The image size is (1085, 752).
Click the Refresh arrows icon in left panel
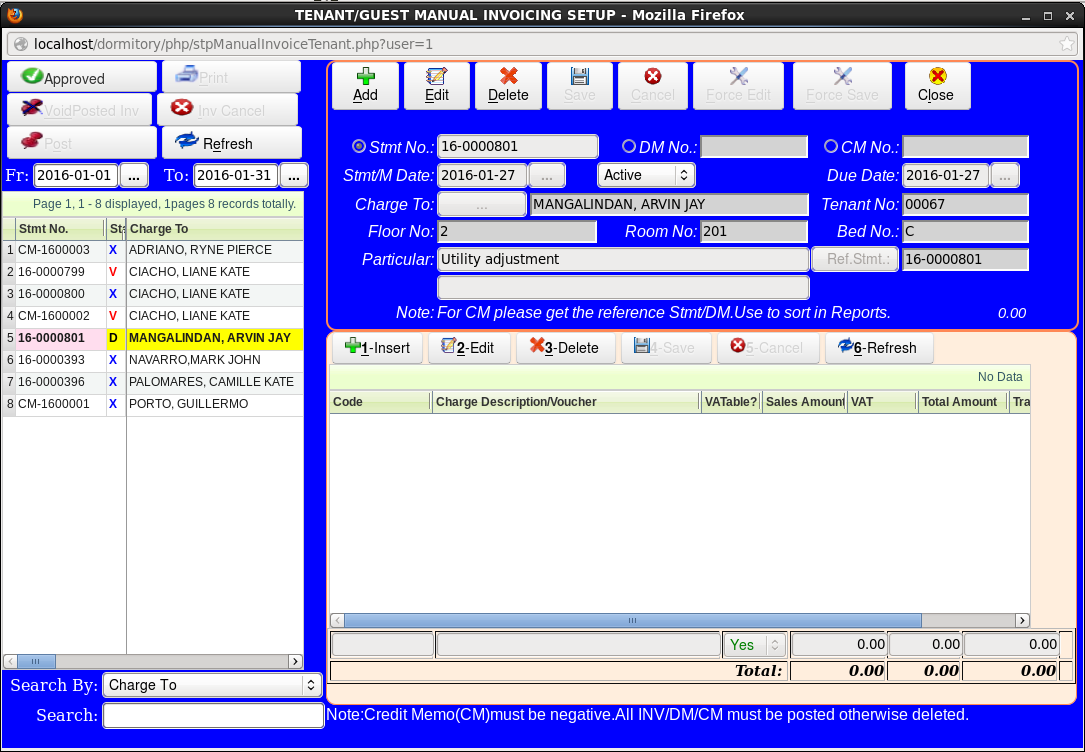pyautogui.click(x=187, y=142)
